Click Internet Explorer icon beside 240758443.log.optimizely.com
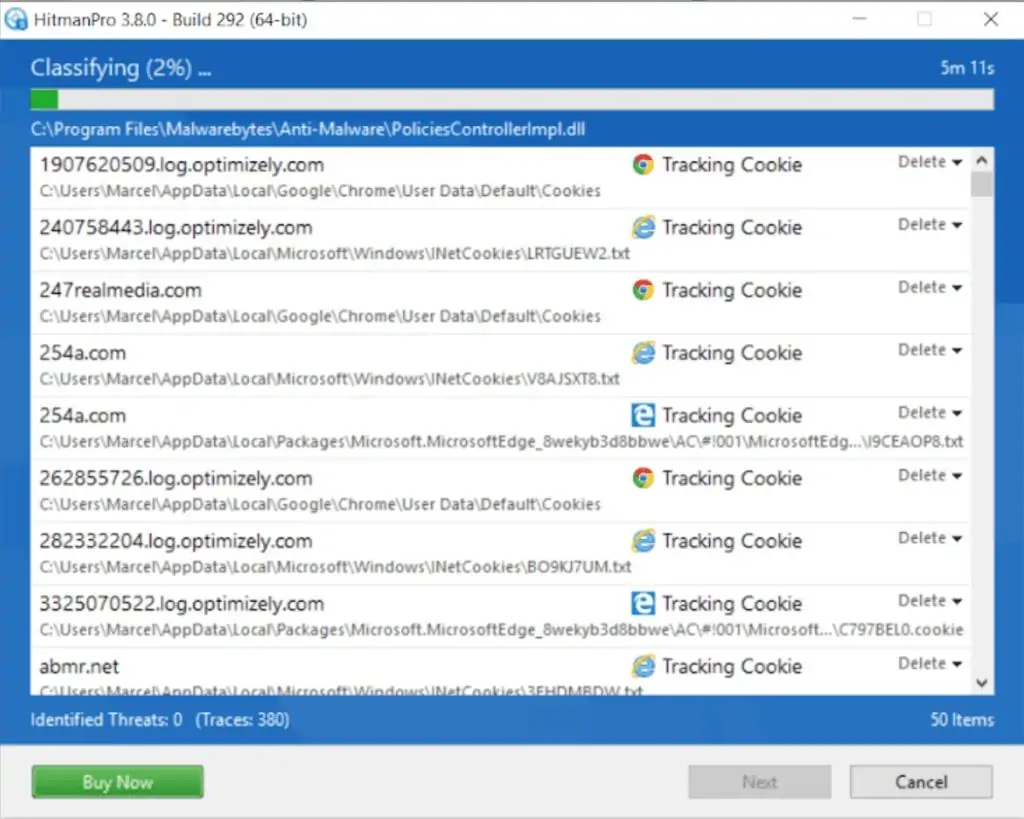 click(643, 227)
